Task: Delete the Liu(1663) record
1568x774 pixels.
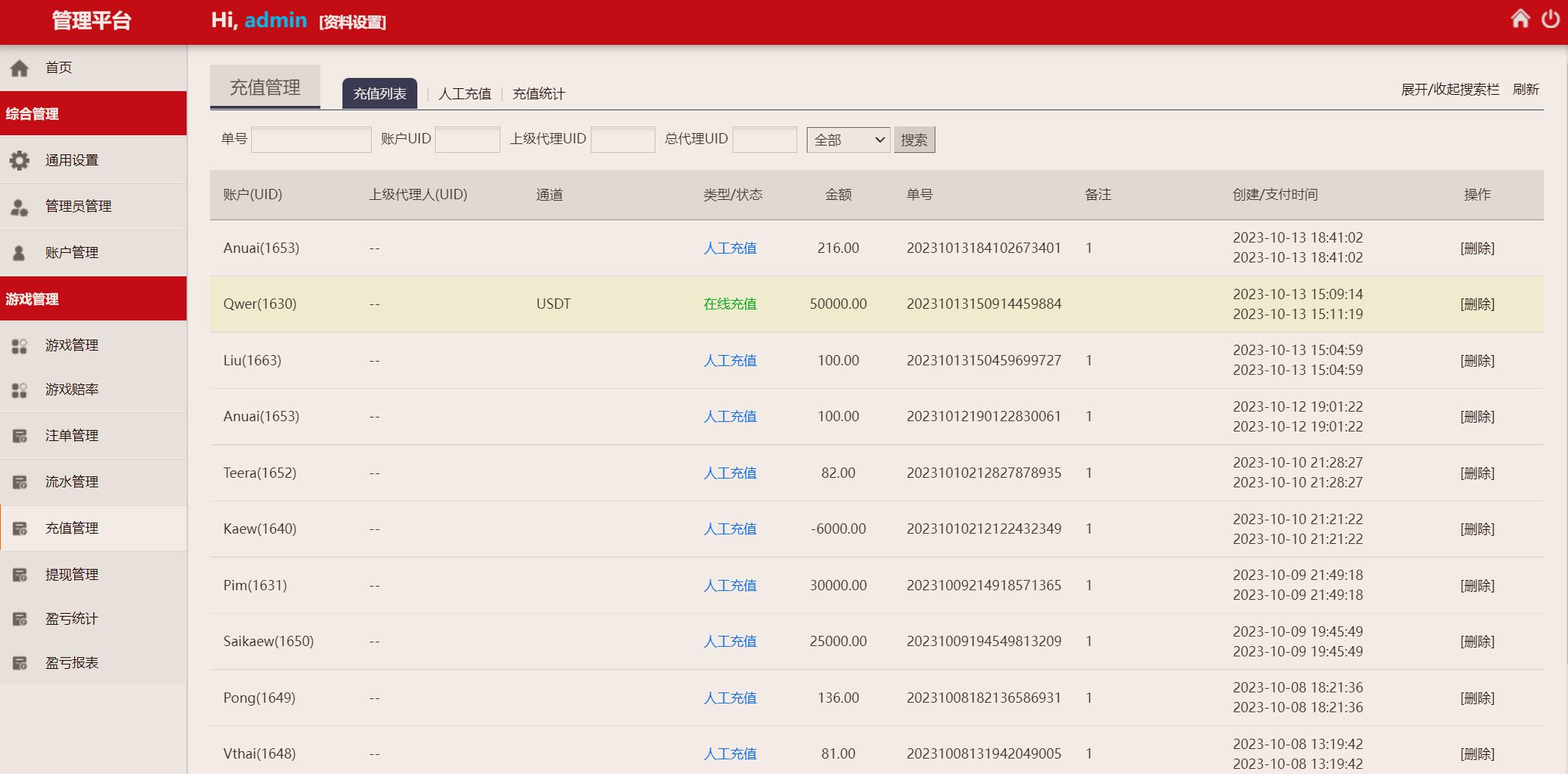Action: [x=1477, y=361]
